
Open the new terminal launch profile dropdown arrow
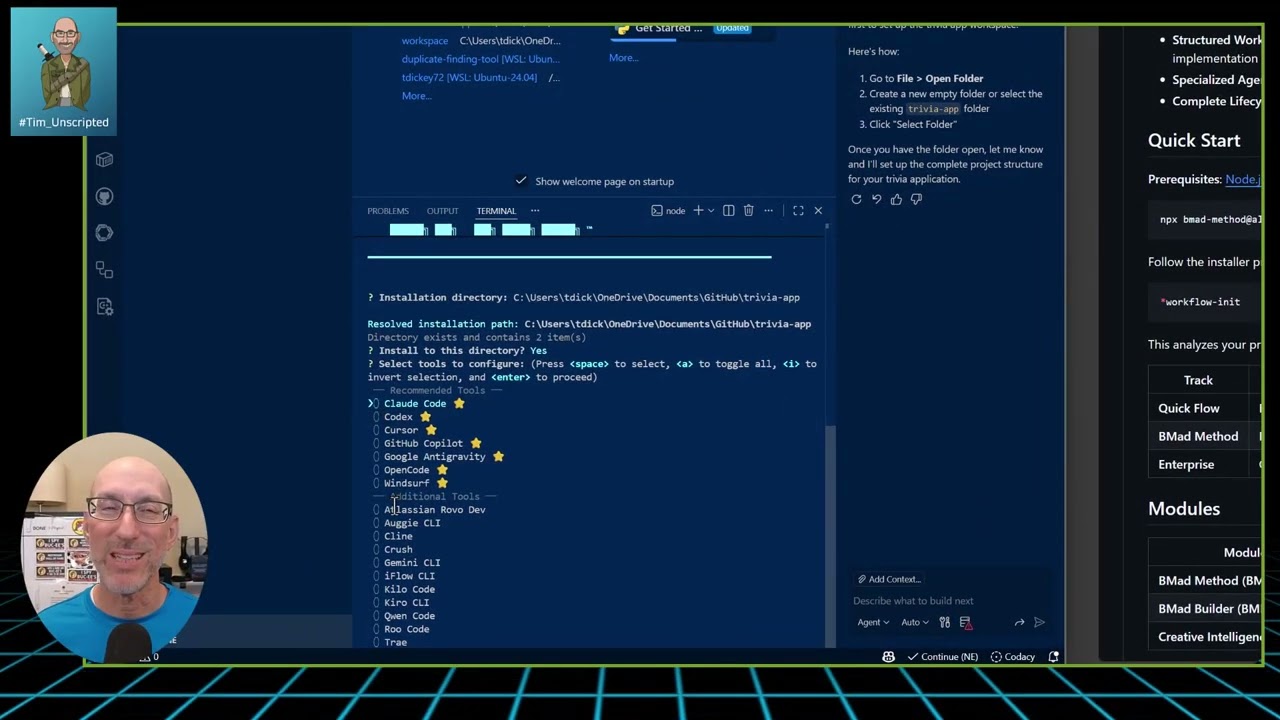coord(711,211)
